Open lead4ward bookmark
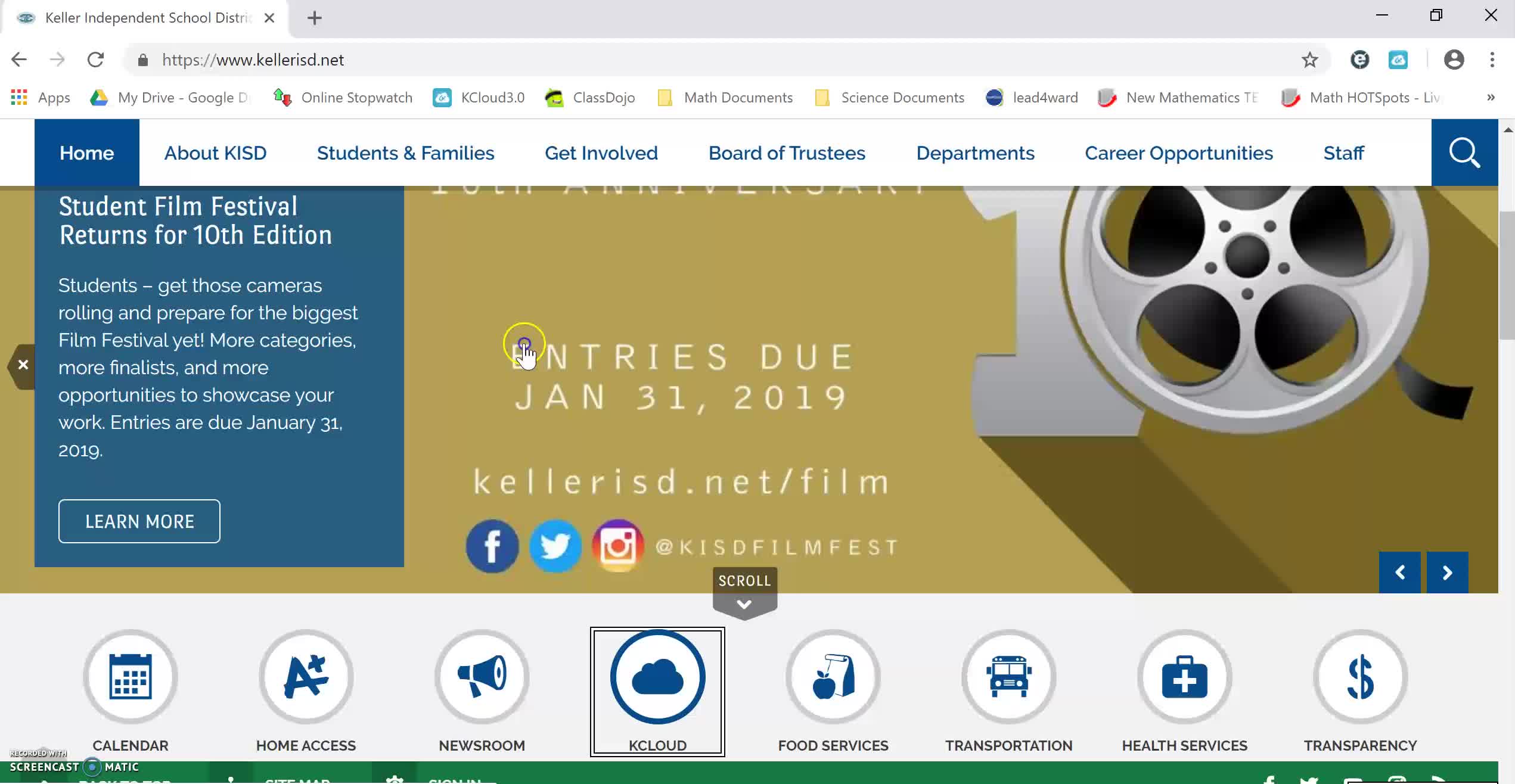The width and height of the screenshot is (1515, 784). [x=1032, y=98]
